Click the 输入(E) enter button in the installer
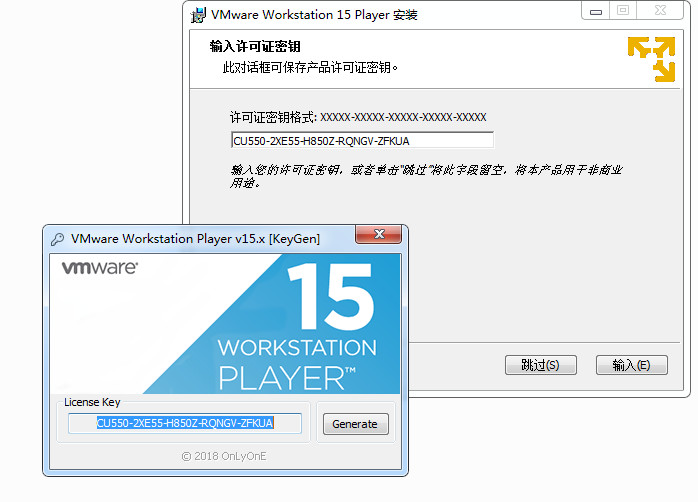 pyautogui.click(x=632, y=365)
